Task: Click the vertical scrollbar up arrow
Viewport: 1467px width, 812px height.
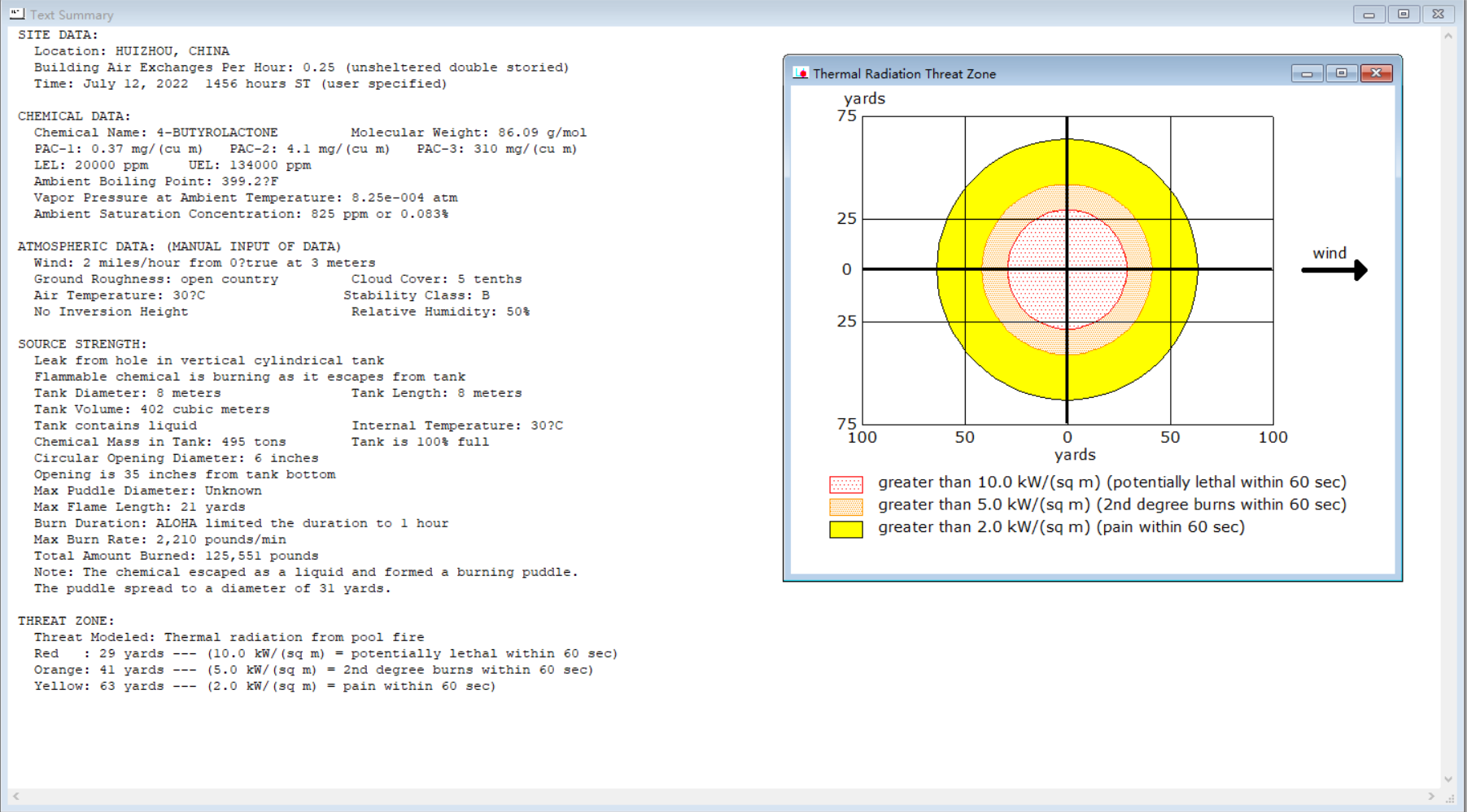Action: pos(1448,36)
